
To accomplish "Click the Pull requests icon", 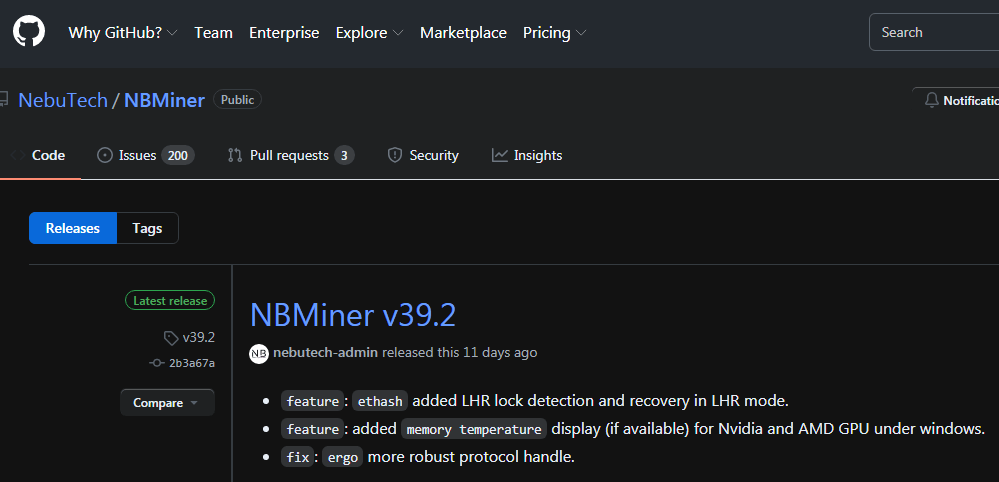I will (235, 155).
